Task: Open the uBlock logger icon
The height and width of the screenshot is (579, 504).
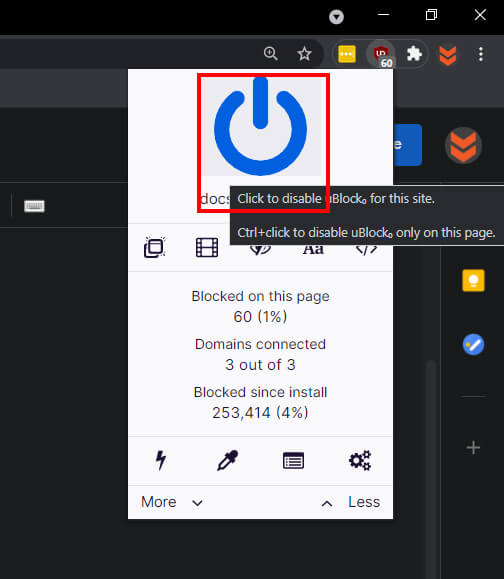Action: coord(294,460)
